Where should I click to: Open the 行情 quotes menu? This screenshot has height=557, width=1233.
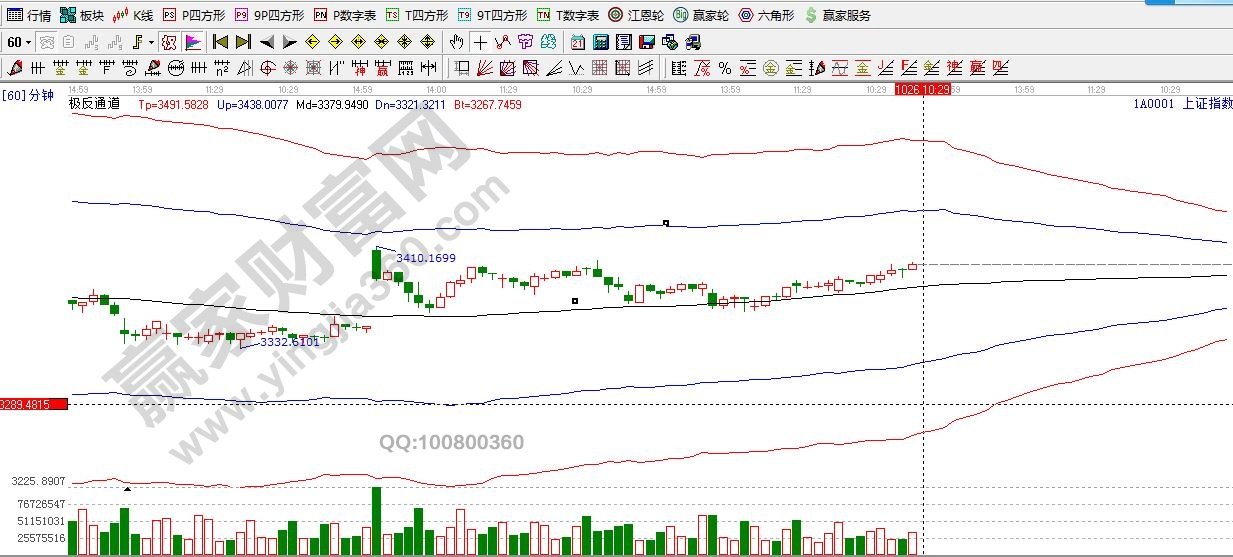[29, 15]
